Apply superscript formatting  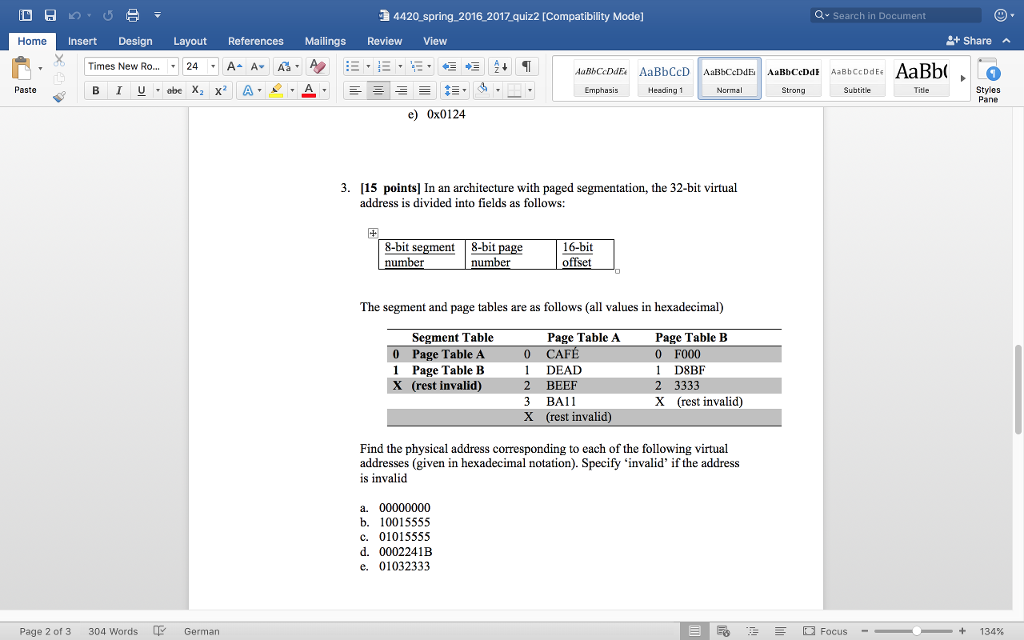coord(221,90)
